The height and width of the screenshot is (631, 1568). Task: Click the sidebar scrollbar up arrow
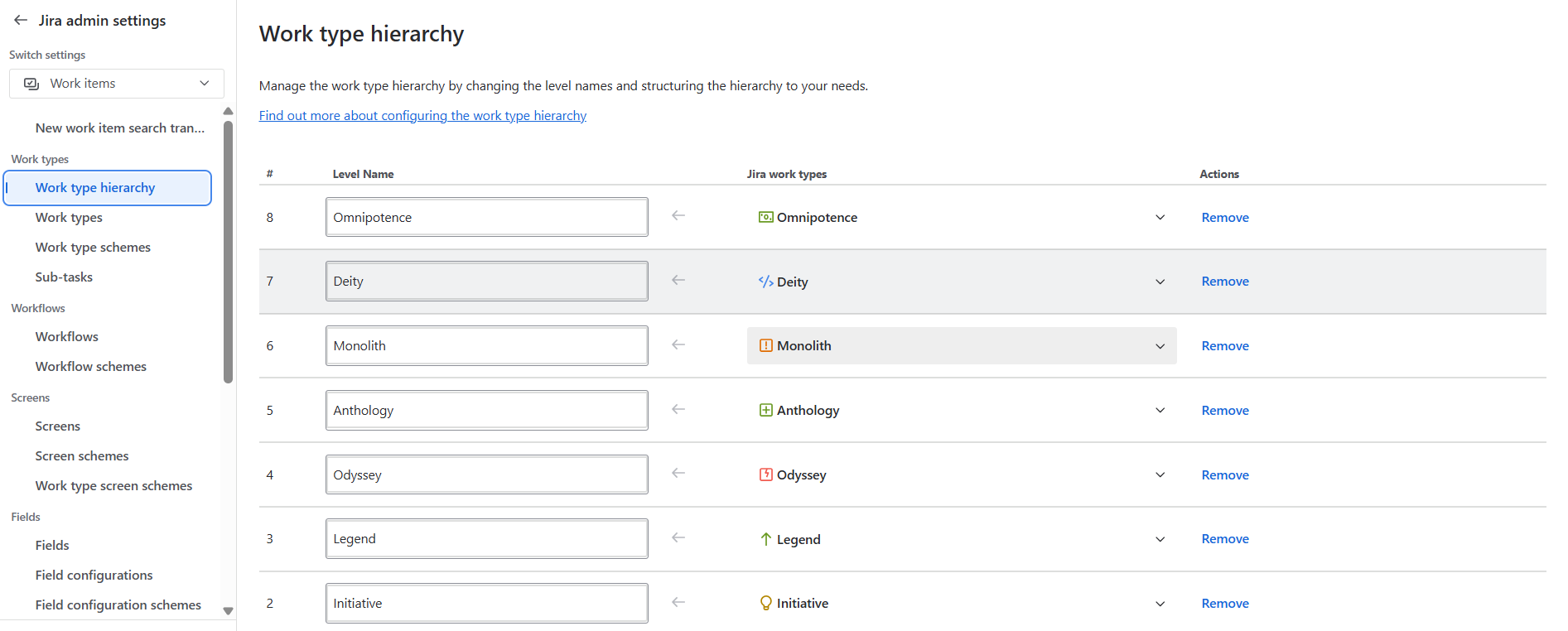[x=229, y=111]
